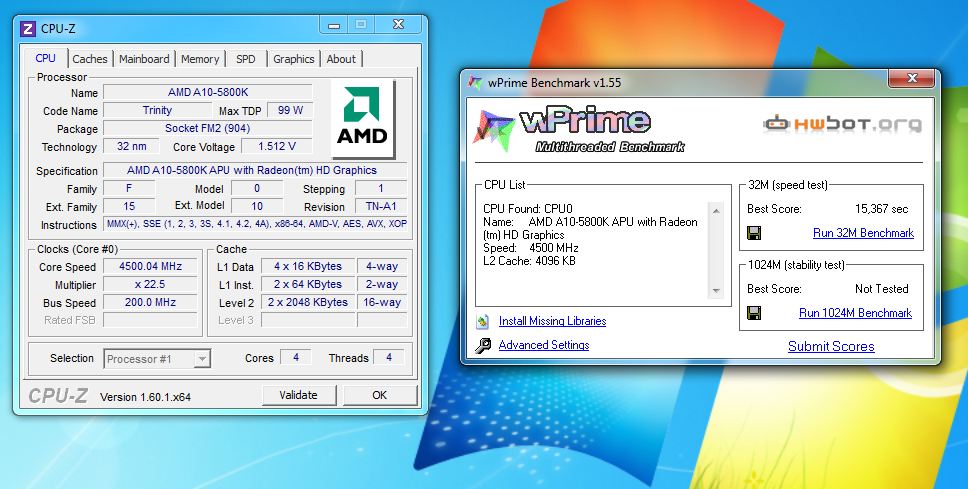Viewport: 968px width, 489px height.
Task: Click the x 22.5 Multiplier value
Action: pyautogui.click(x=150, y=285)
